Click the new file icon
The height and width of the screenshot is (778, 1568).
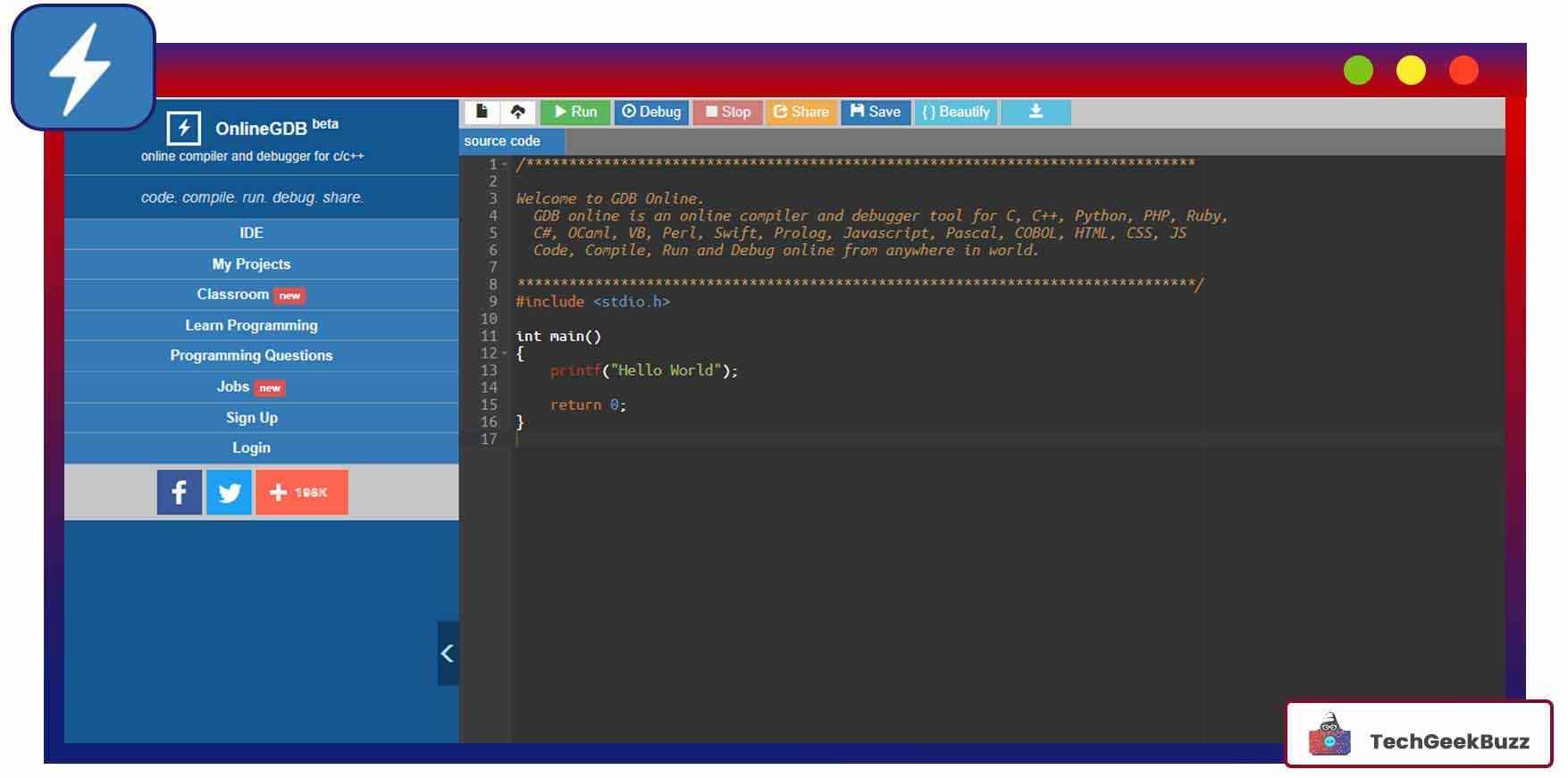click(x=482, y=112)
